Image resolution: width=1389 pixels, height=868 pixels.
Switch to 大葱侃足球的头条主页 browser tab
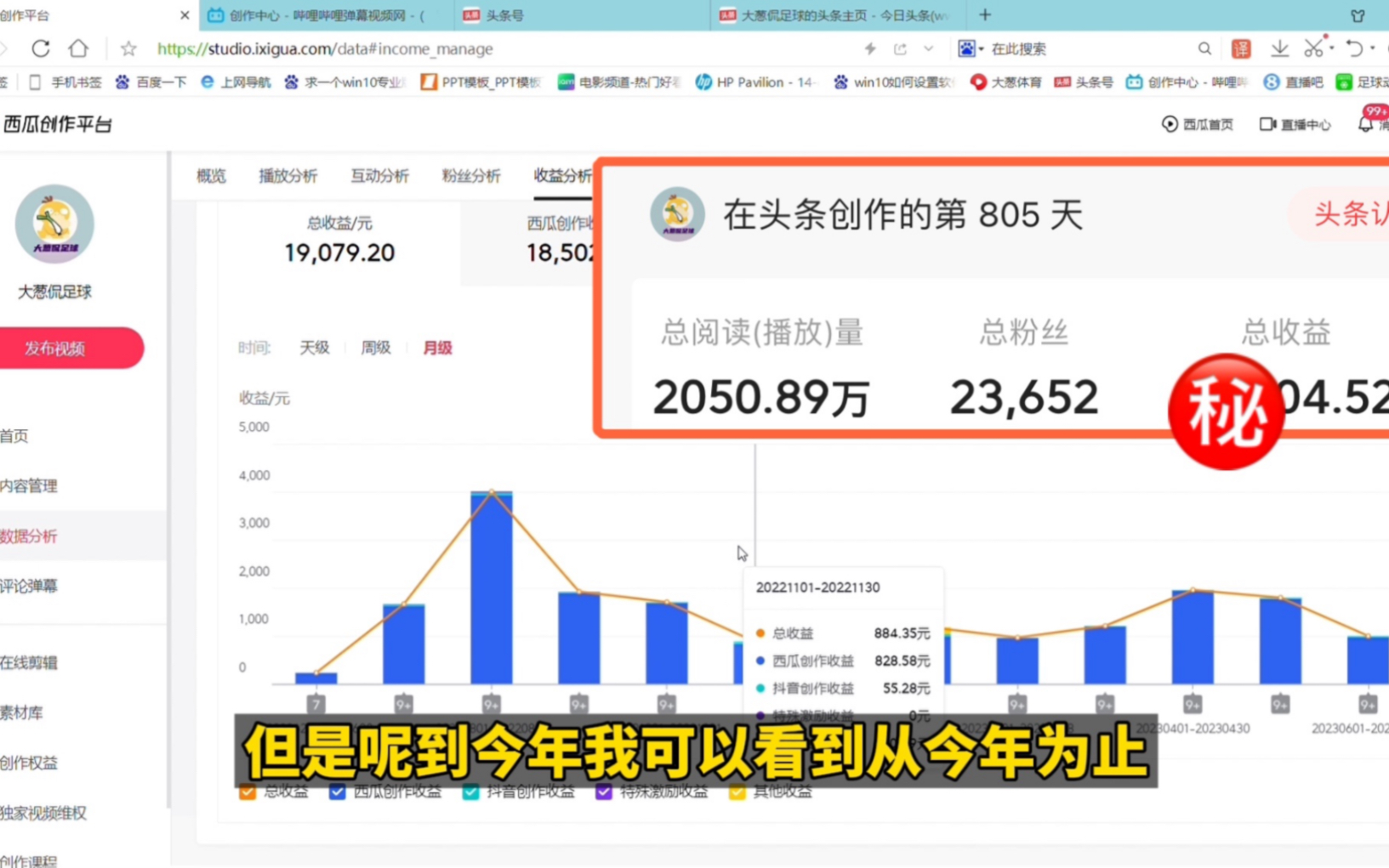[838, 15]
